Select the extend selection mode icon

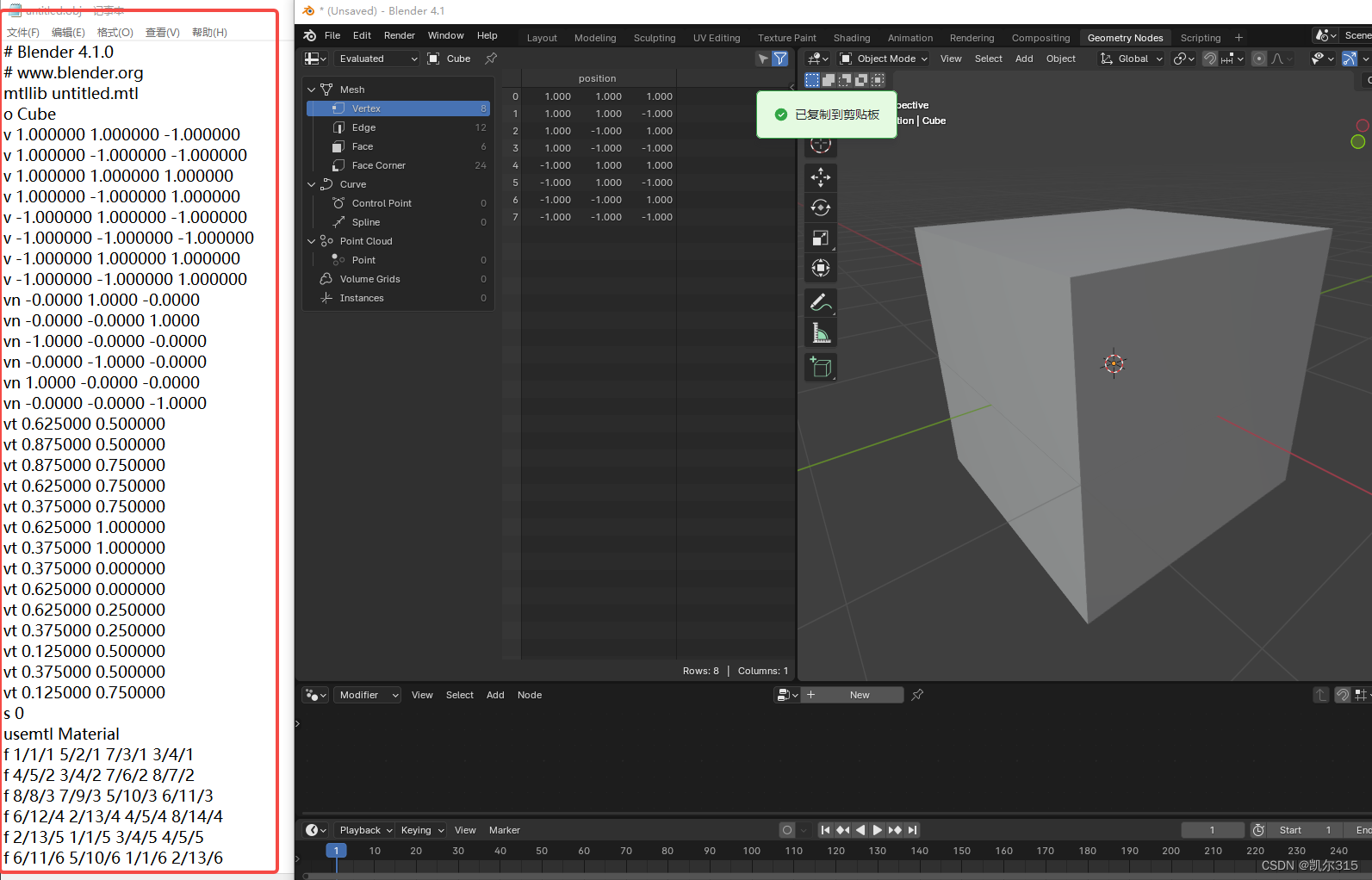click(x=829, y=80)
